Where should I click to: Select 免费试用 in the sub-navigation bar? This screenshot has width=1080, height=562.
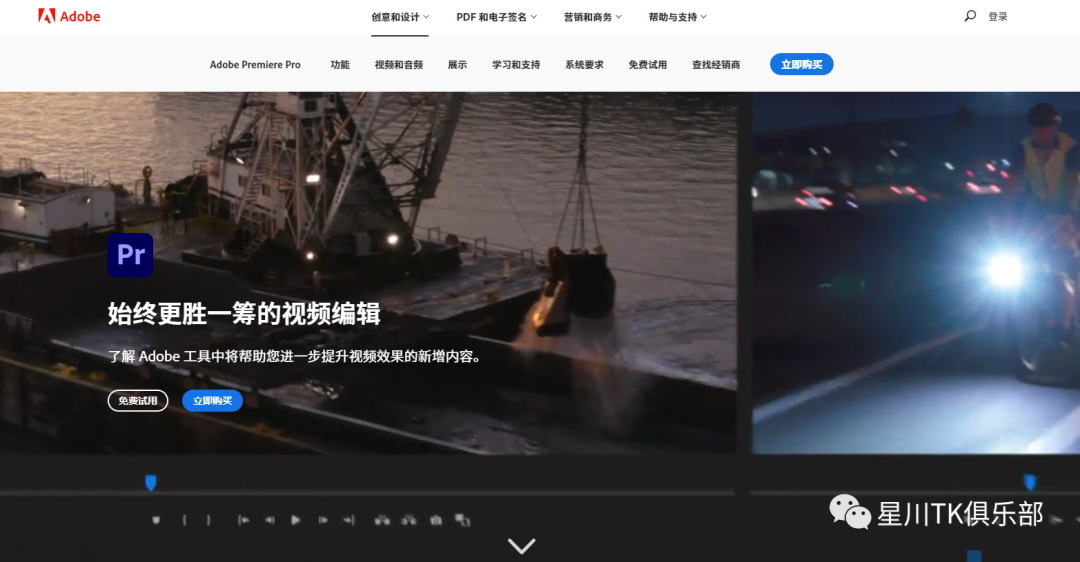pyautogui.click(x=647, y=65)
